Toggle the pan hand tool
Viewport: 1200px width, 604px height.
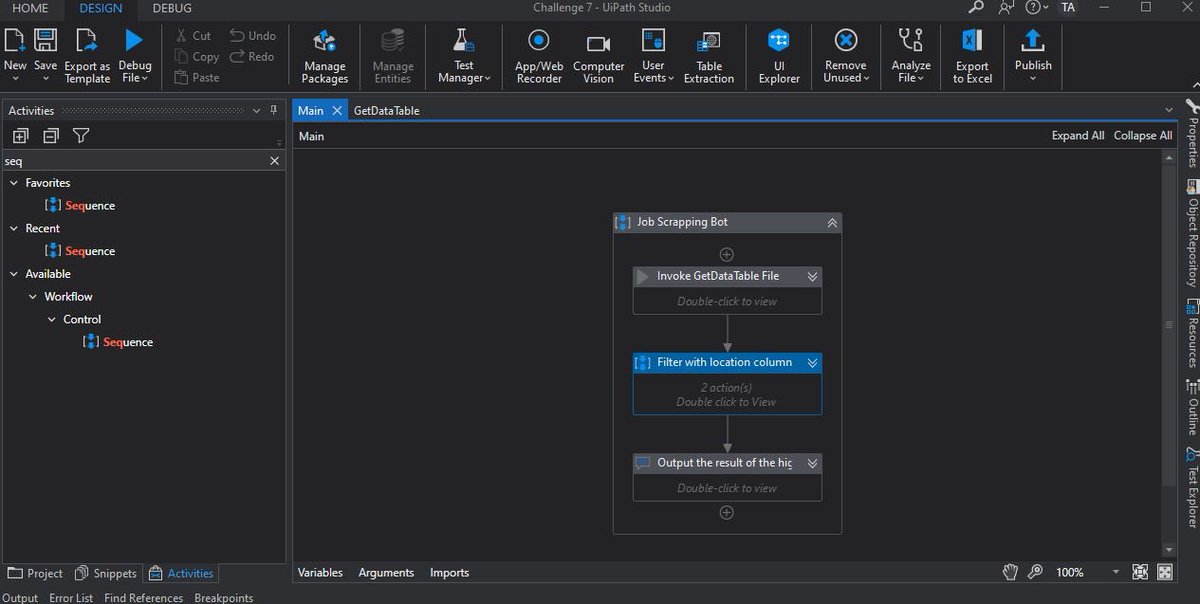1011,572
